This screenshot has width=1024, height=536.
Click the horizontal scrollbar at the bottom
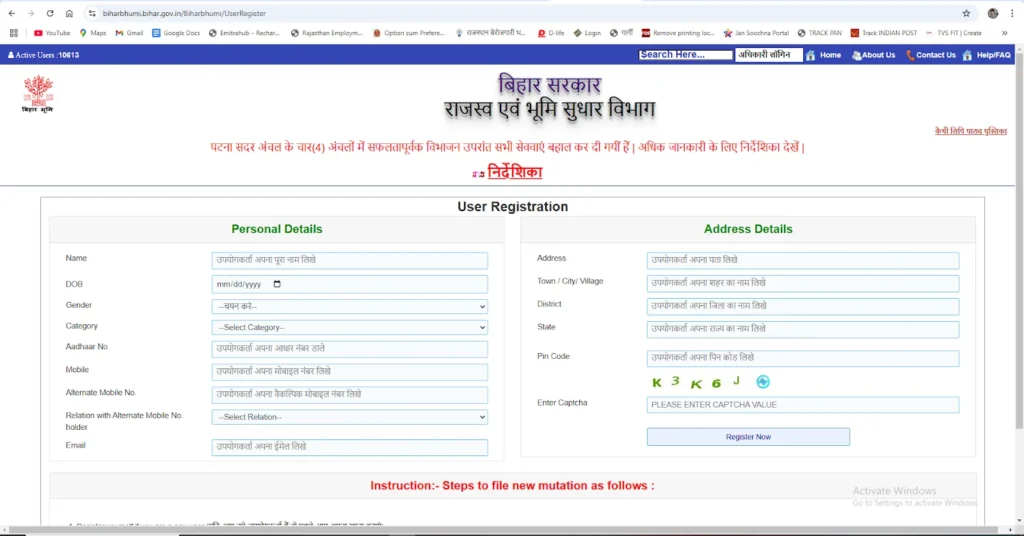[x=503, y=529]
